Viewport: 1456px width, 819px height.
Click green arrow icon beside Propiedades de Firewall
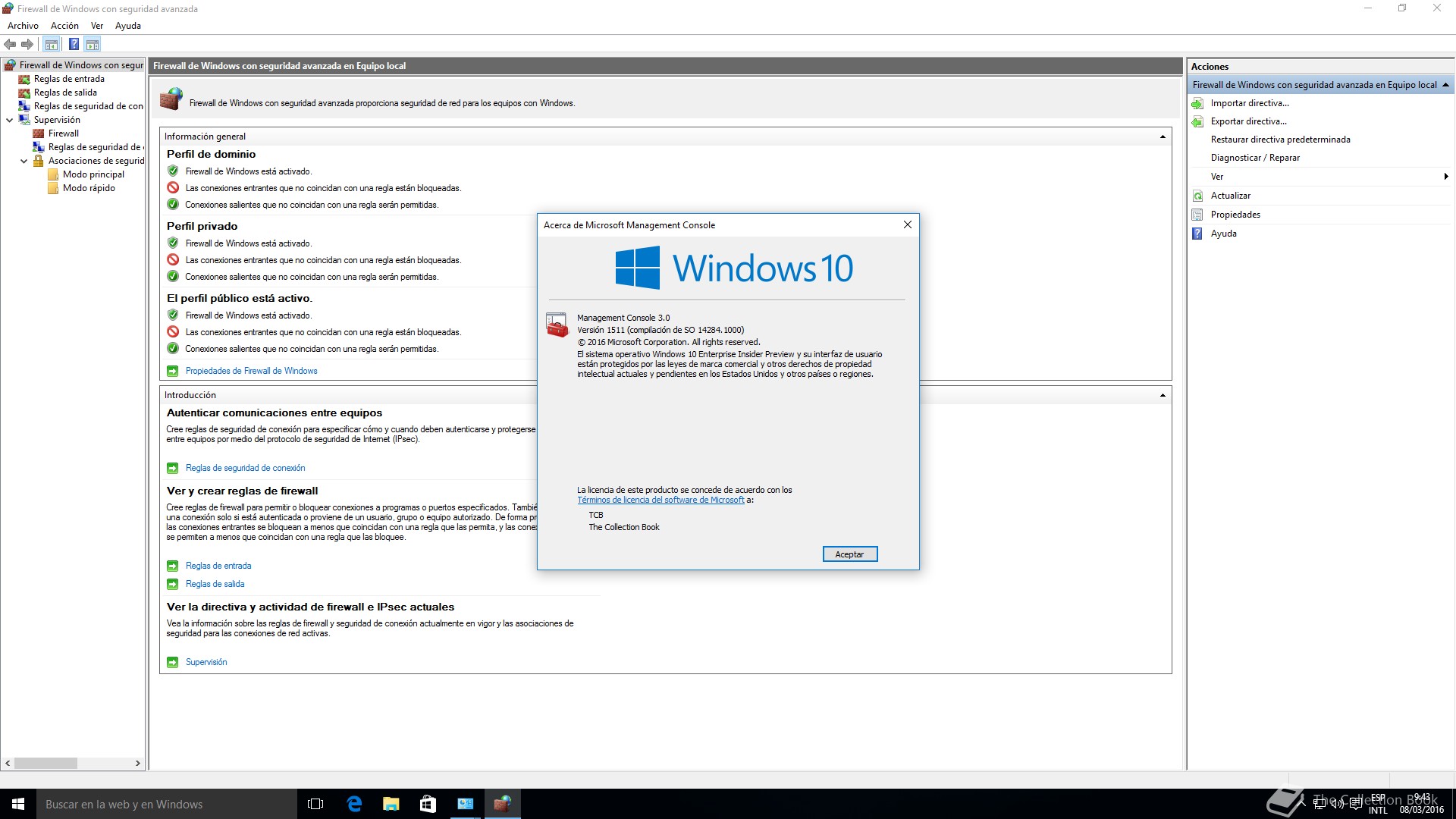click(172, 371)
